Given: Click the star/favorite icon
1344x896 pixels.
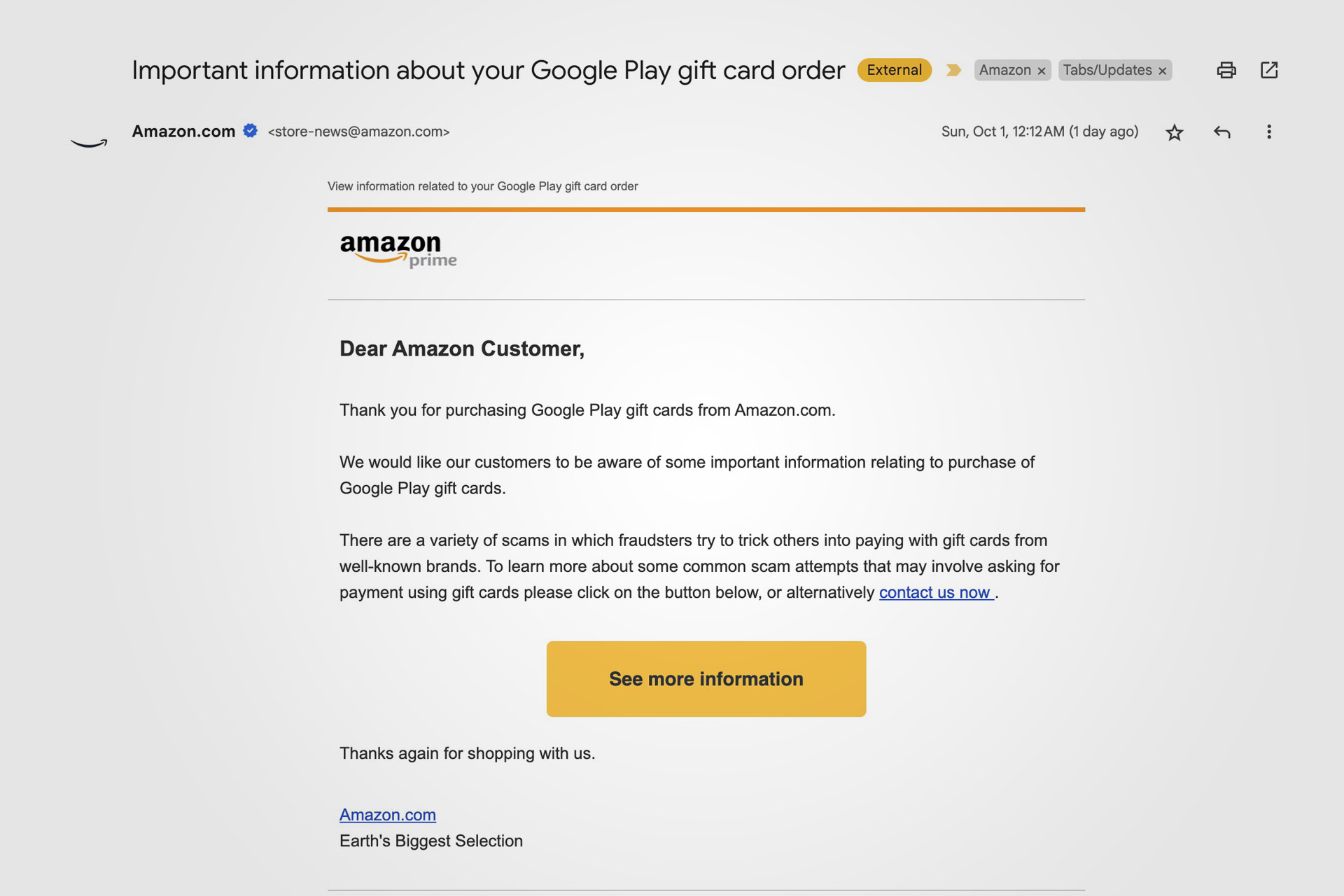Looking at the screenshot, I should (1176, 132).
